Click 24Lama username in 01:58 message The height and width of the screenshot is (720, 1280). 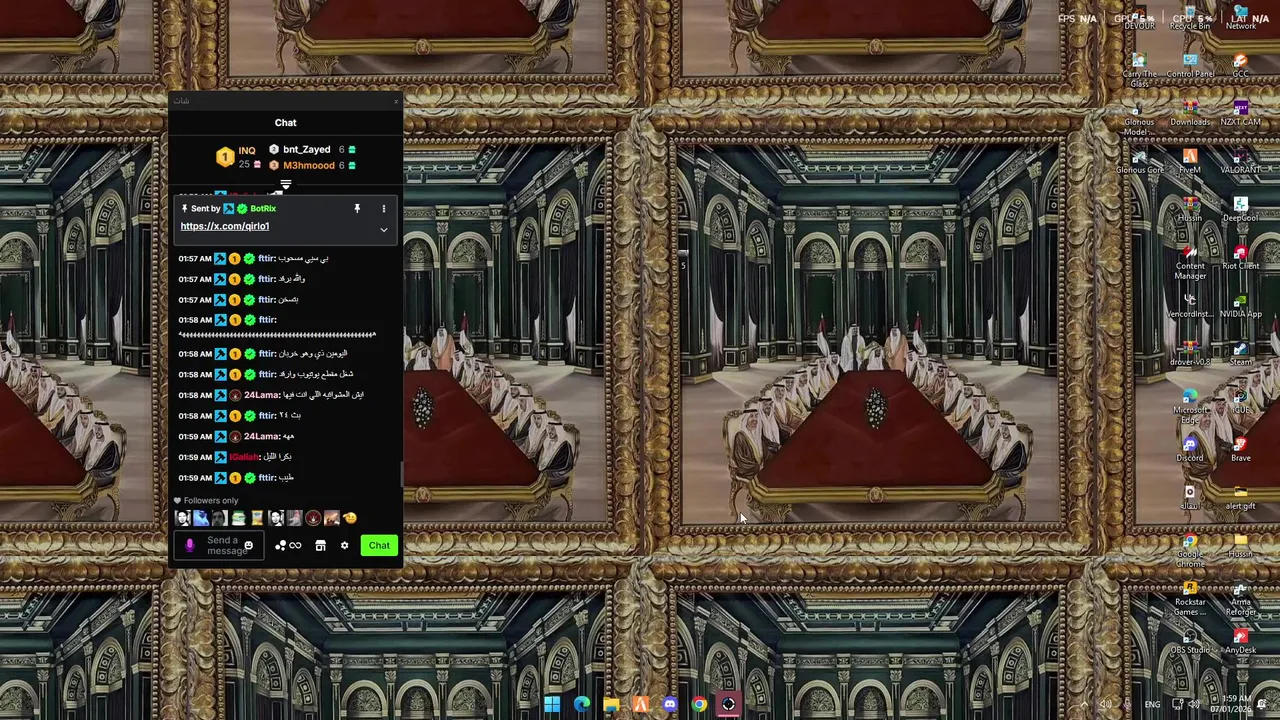261,395
